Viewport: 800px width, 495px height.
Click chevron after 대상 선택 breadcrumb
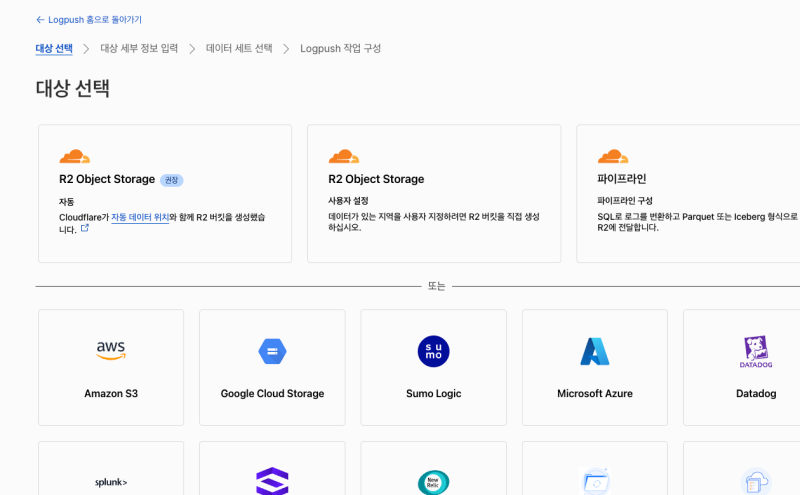click(86, 49)
